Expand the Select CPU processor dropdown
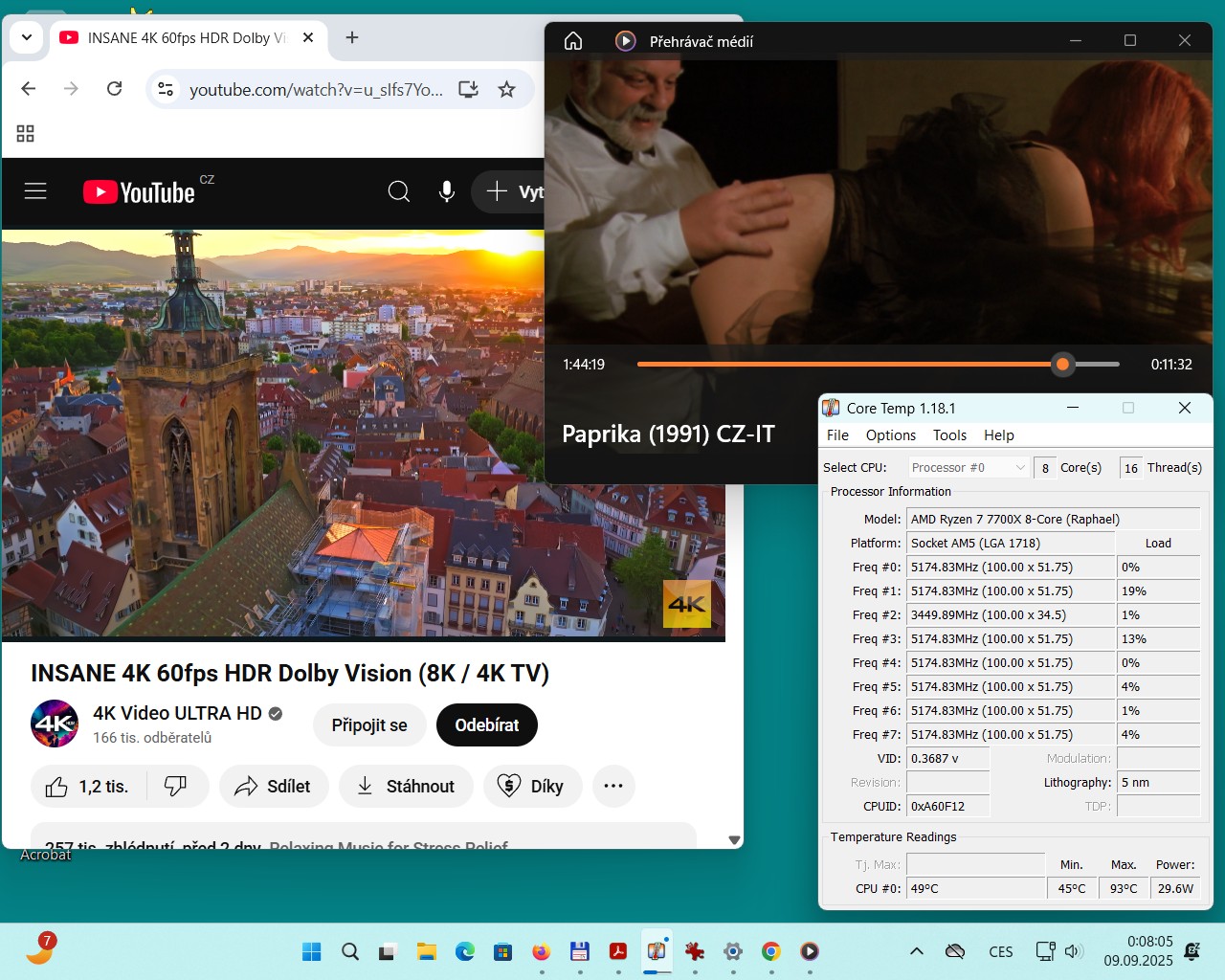1225x980 pixels. tap(969, 467)
